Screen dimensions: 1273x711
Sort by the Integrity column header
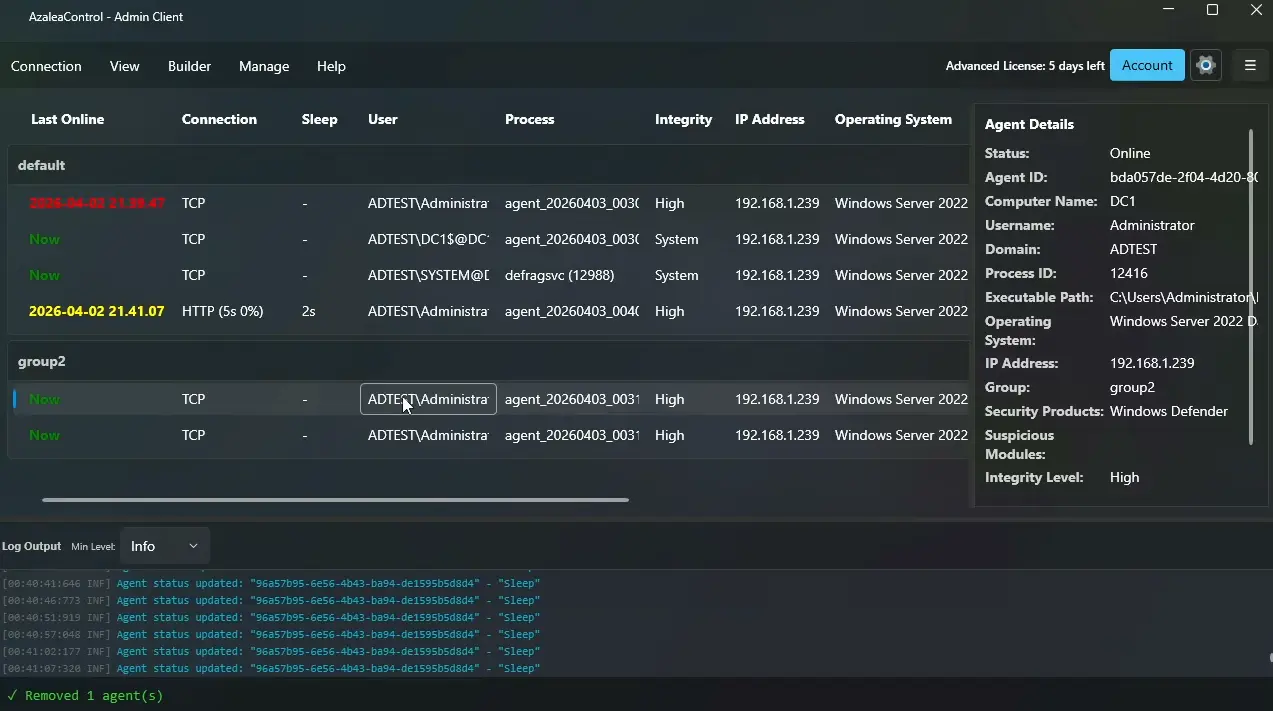[x=683, y=119]
